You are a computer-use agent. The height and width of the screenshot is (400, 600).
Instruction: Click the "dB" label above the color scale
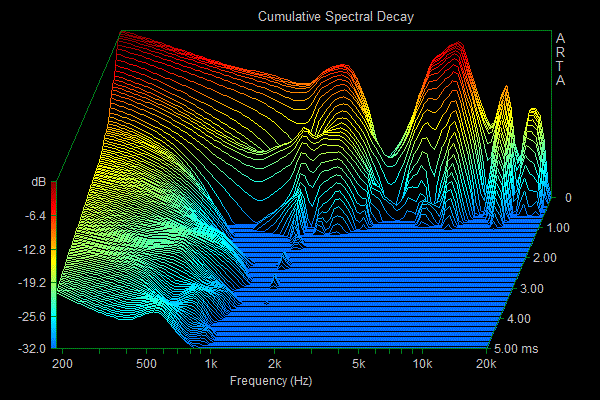[39, 182]
